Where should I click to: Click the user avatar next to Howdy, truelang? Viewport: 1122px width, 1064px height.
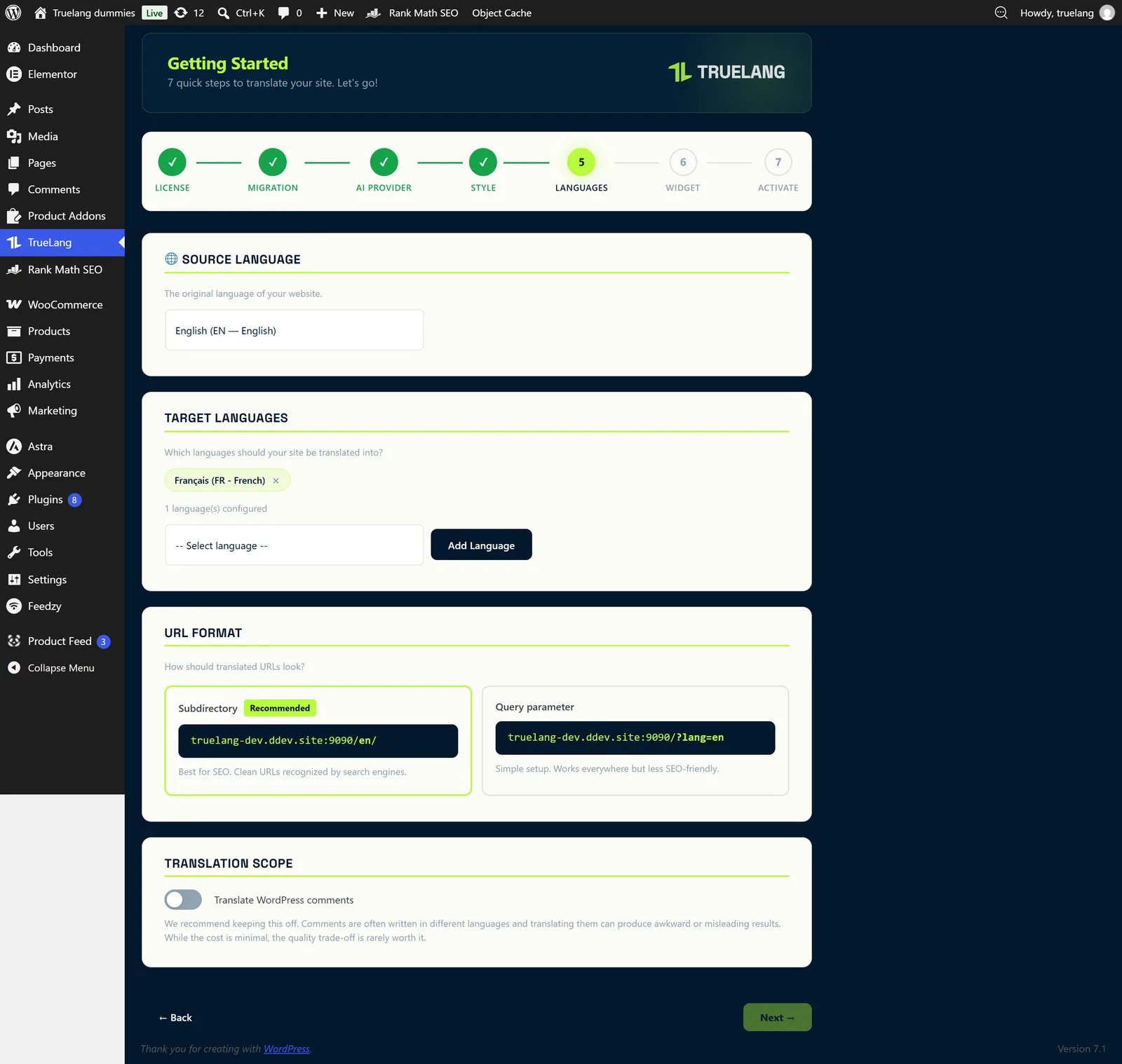pyautogui.click(x=1107, y=13)
